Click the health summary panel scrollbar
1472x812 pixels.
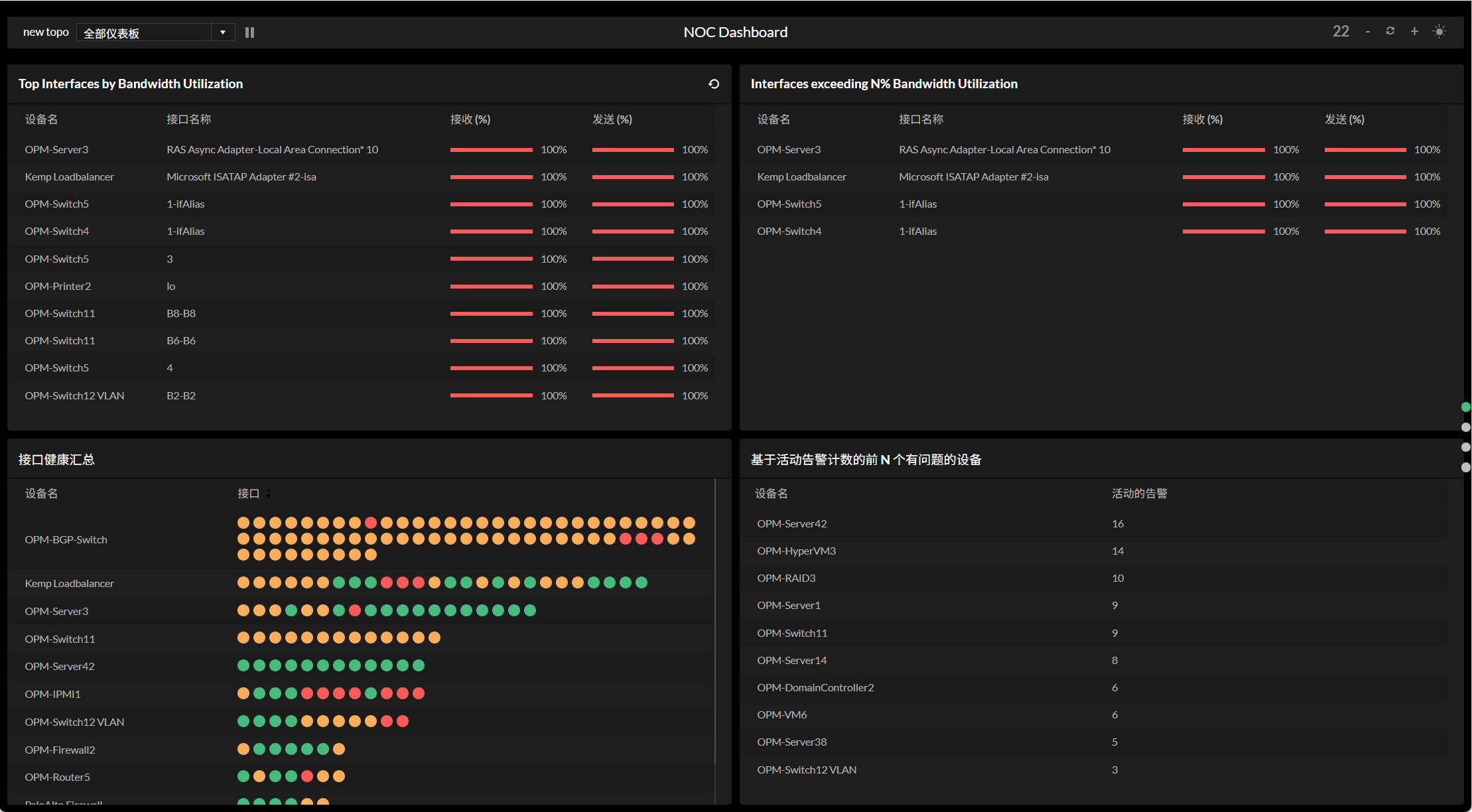715,620
